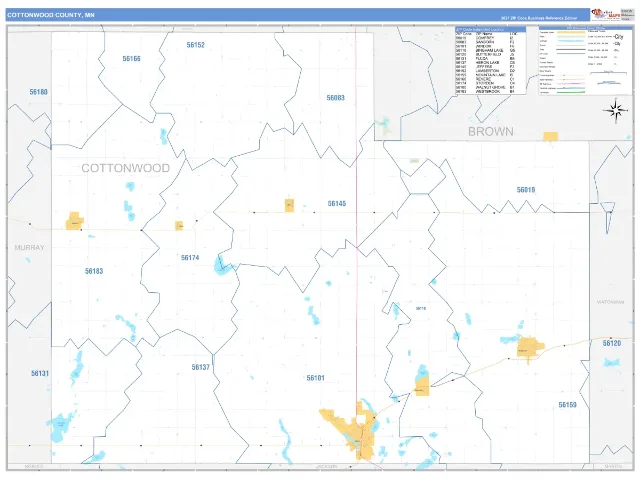Click the MURRAY county name label
Image resolution: width=640 pixels, height=480 pixels.
coord(29,248)
